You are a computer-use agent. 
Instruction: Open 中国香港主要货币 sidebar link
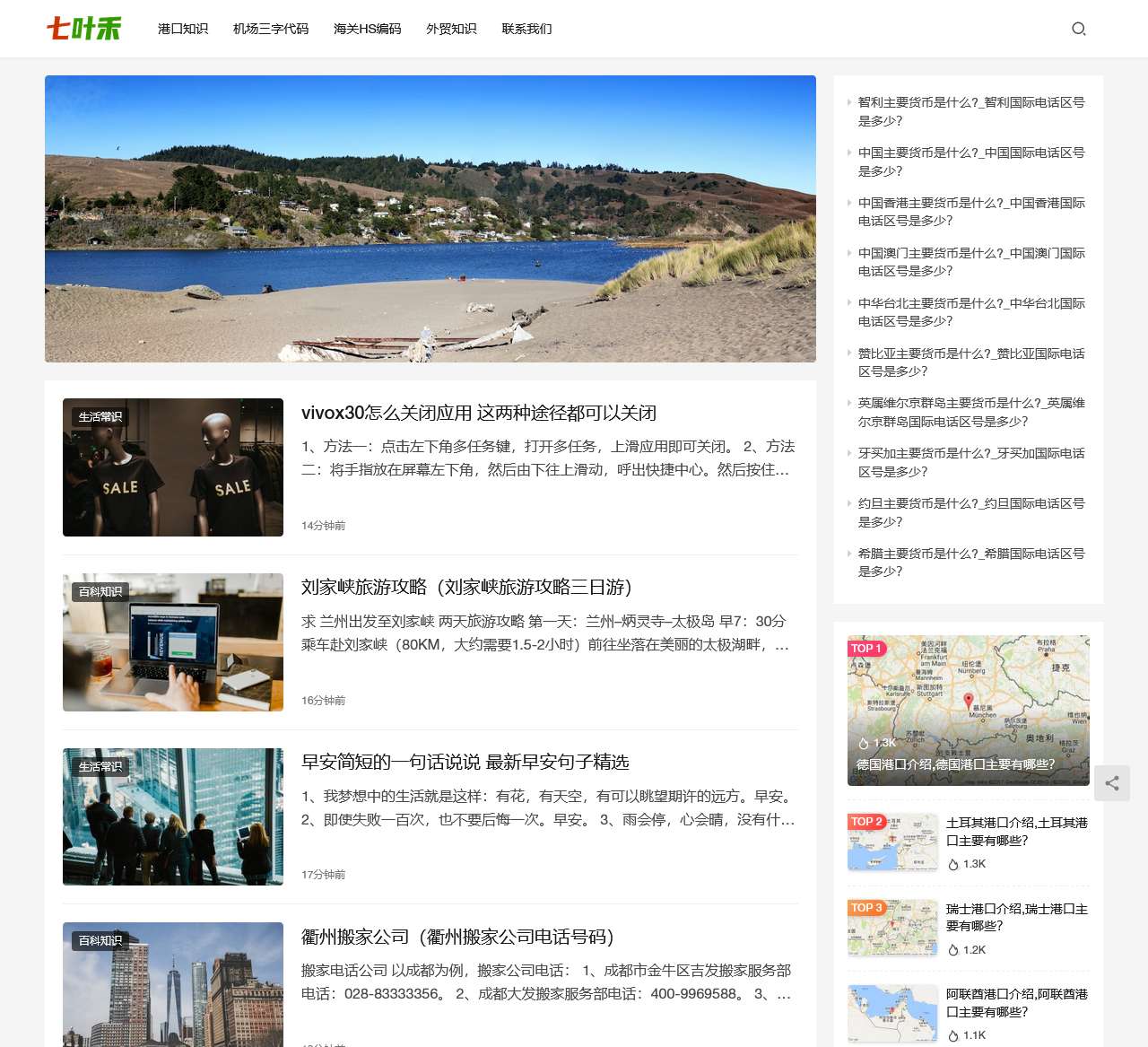pyautogui.click(x=971, y=212)
